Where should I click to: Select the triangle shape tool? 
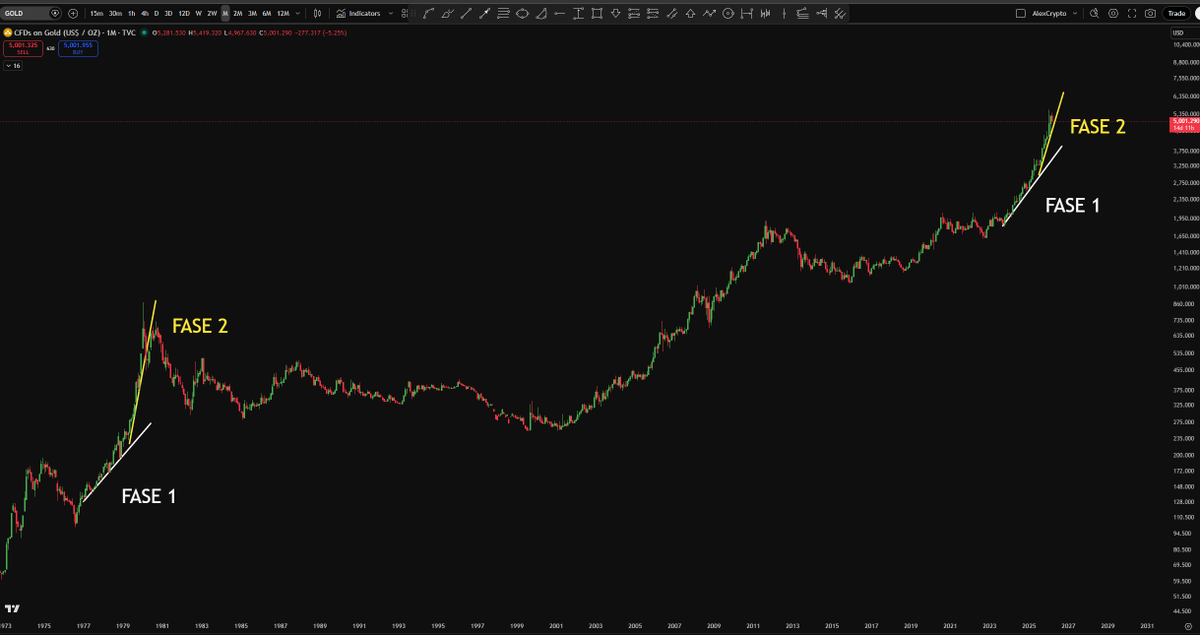coord(542,14)
